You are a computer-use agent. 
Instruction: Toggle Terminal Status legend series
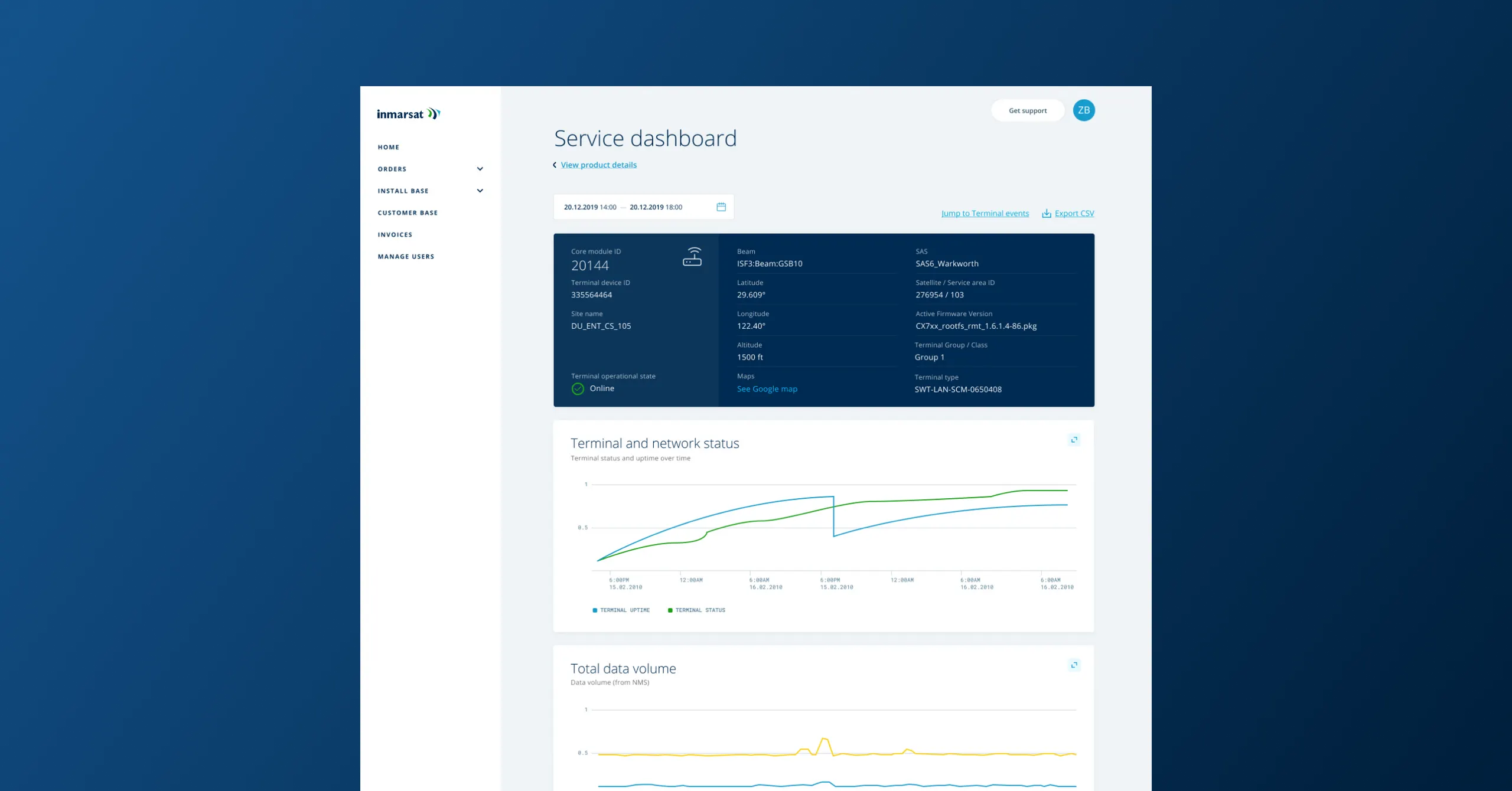[696, 610]
